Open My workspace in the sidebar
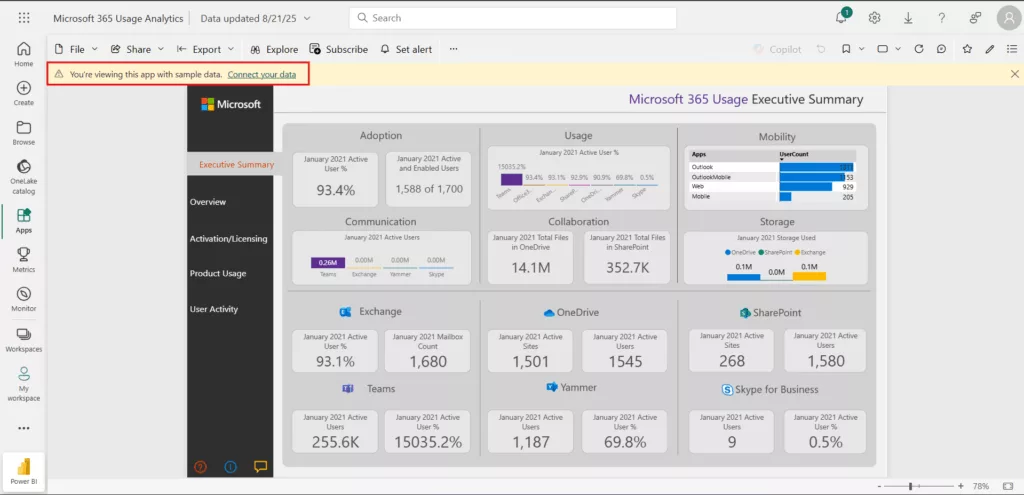The width and height of the screenshot is (1024, 495). [24, 384]
